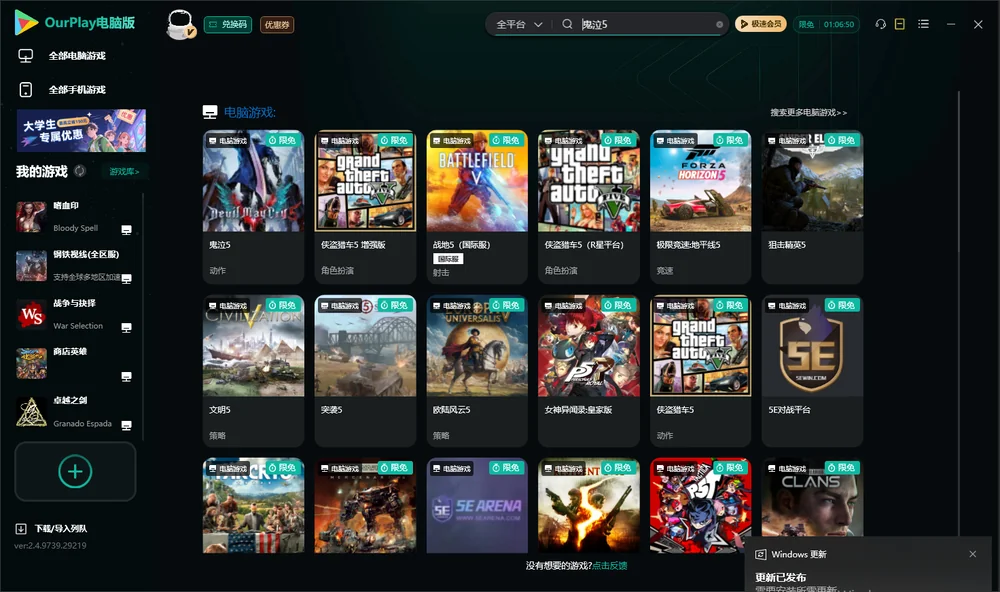The width and height of the screenshot is (1000, 592).
Task: Click the search magnifier icon
Action: point(567,24)
